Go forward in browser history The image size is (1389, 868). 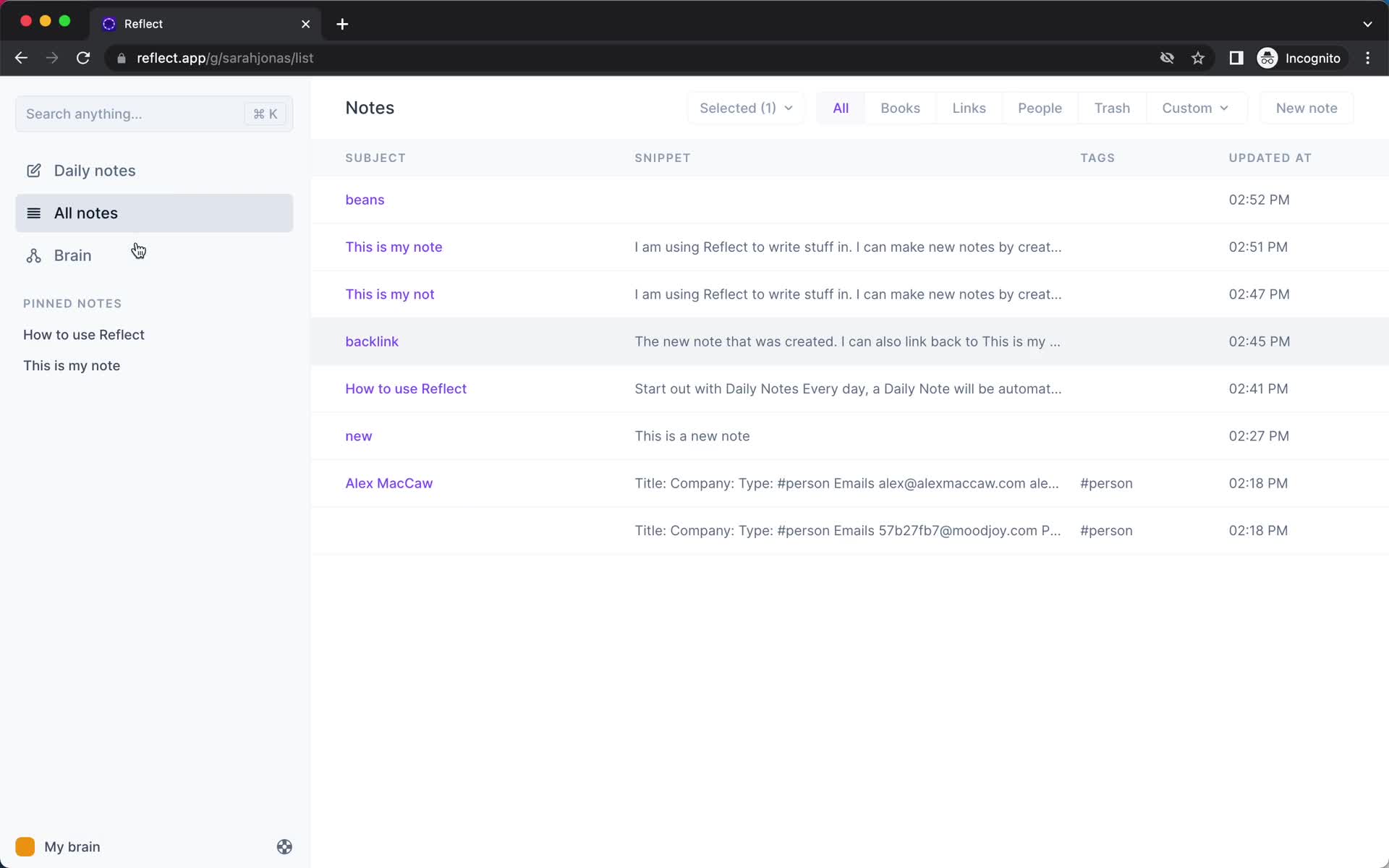pyautogui.click(x=52, y=58)
